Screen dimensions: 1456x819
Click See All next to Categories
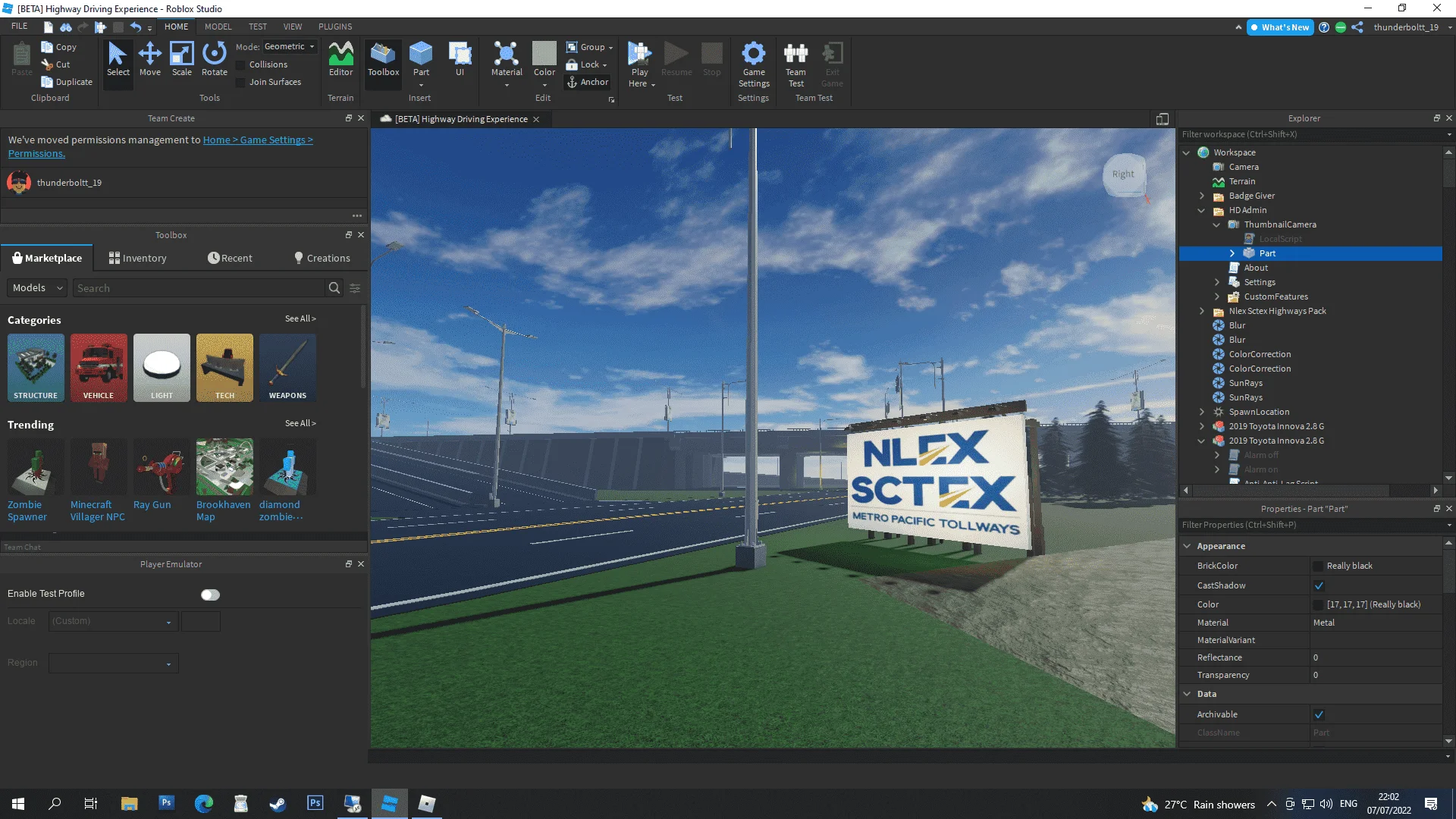pyautogui.click(x=300, y=319)
